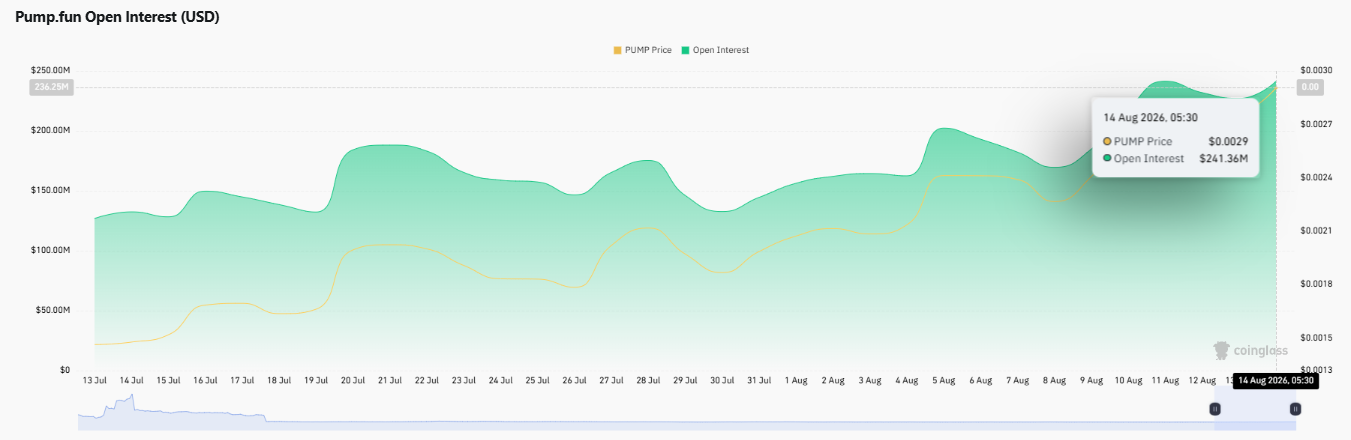Screen dimensions: 1351x440
Task: Click the 5 Aug date label
Action: pos(943,381)
